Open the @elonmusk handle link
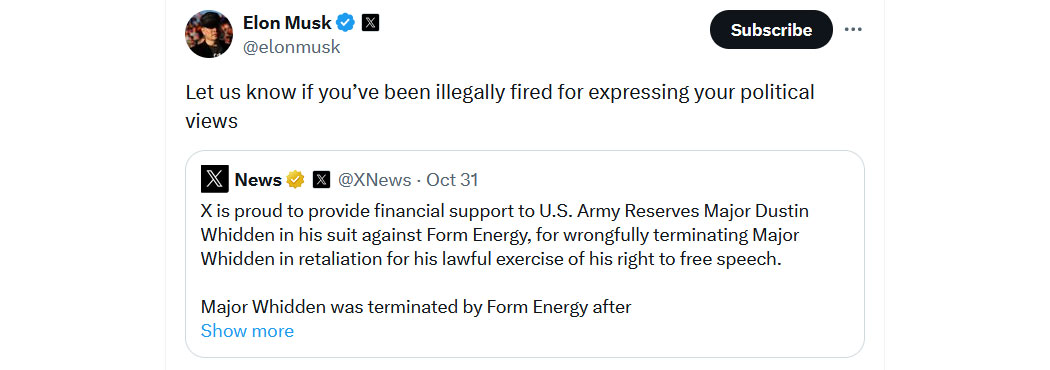1050x370 pixels. pyautogui.click(x=291, y=48)
